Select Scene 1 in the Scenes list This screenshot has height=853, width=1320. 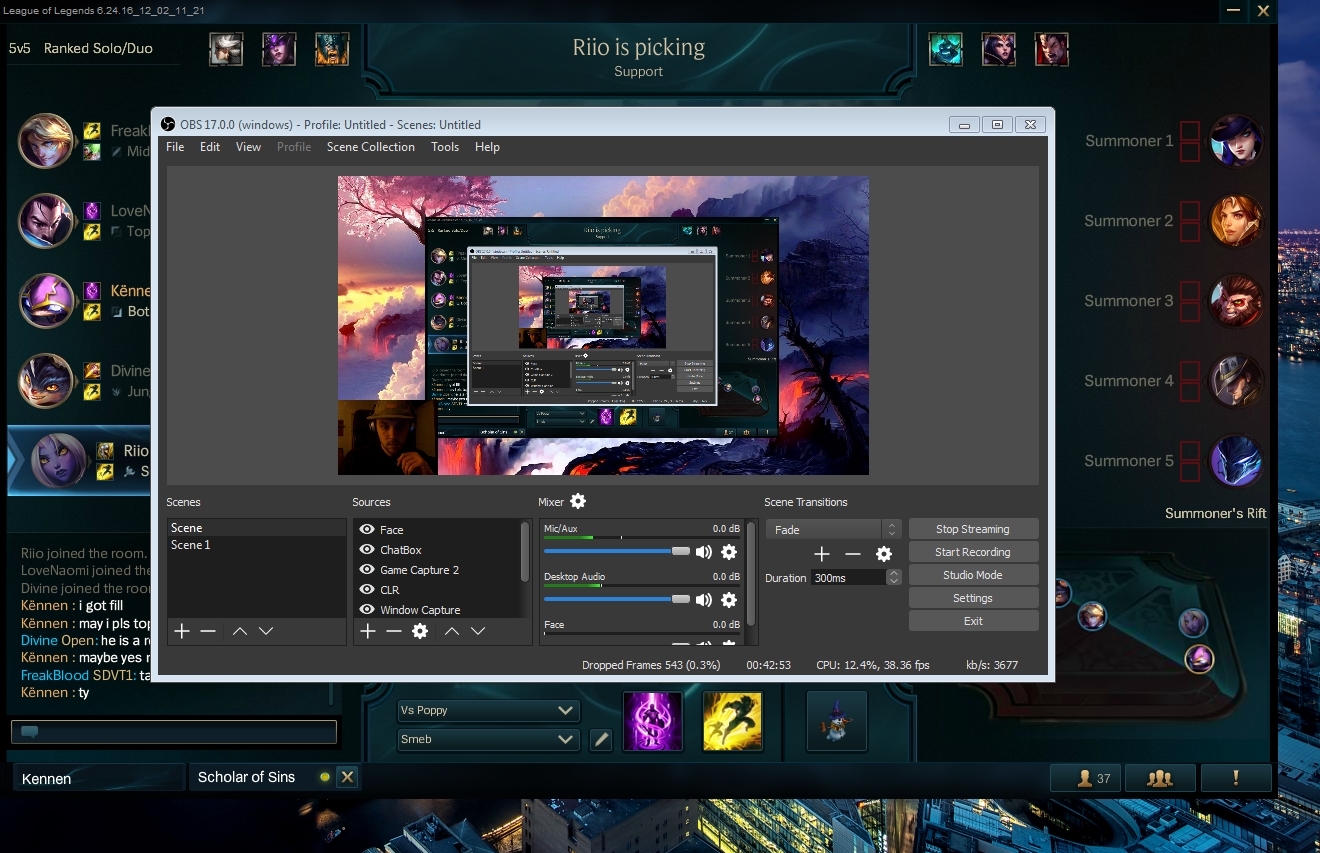point(256,545)
